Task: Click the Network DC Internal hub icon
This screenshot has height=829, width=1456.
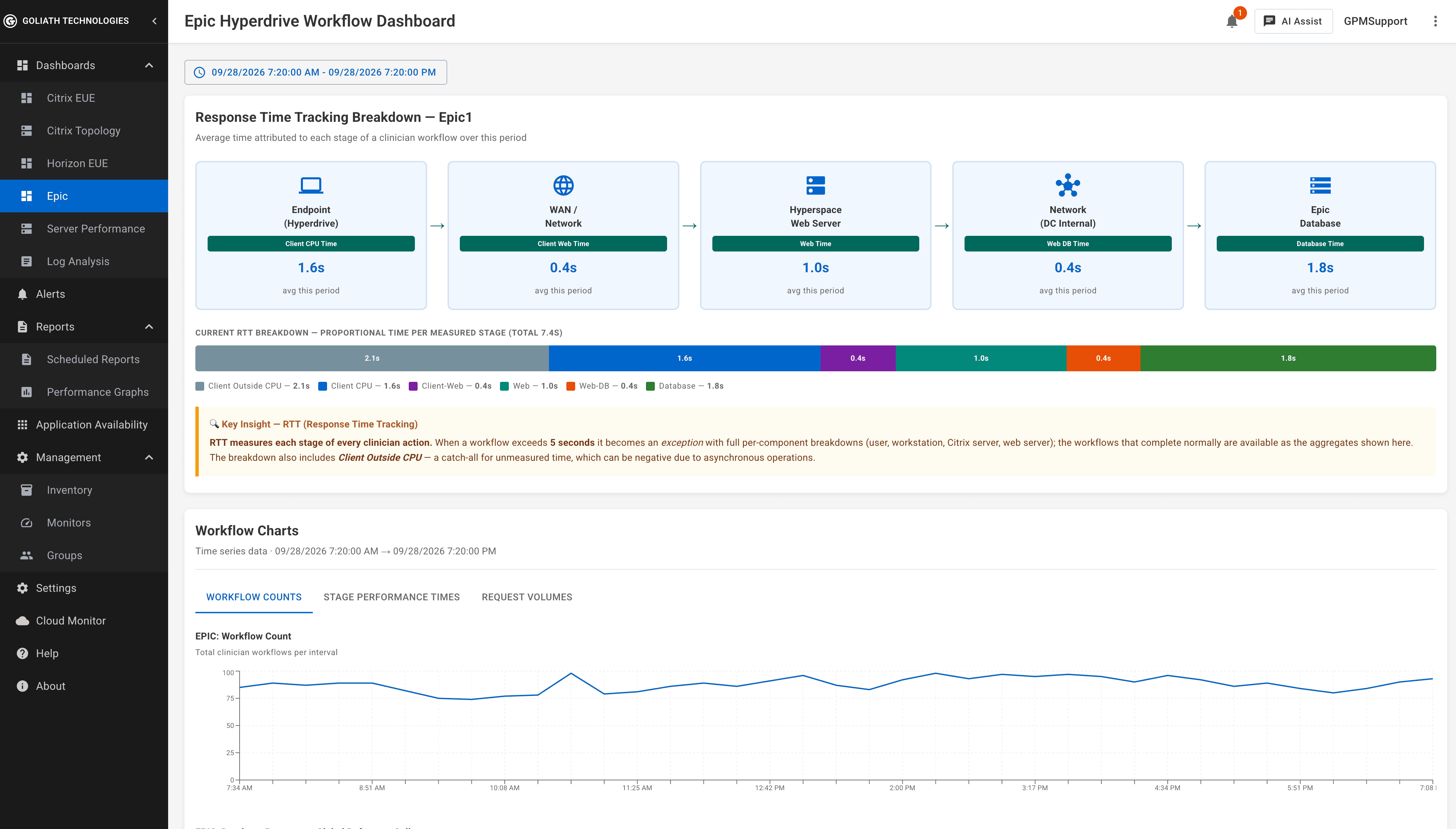Action: point(1068,185)
